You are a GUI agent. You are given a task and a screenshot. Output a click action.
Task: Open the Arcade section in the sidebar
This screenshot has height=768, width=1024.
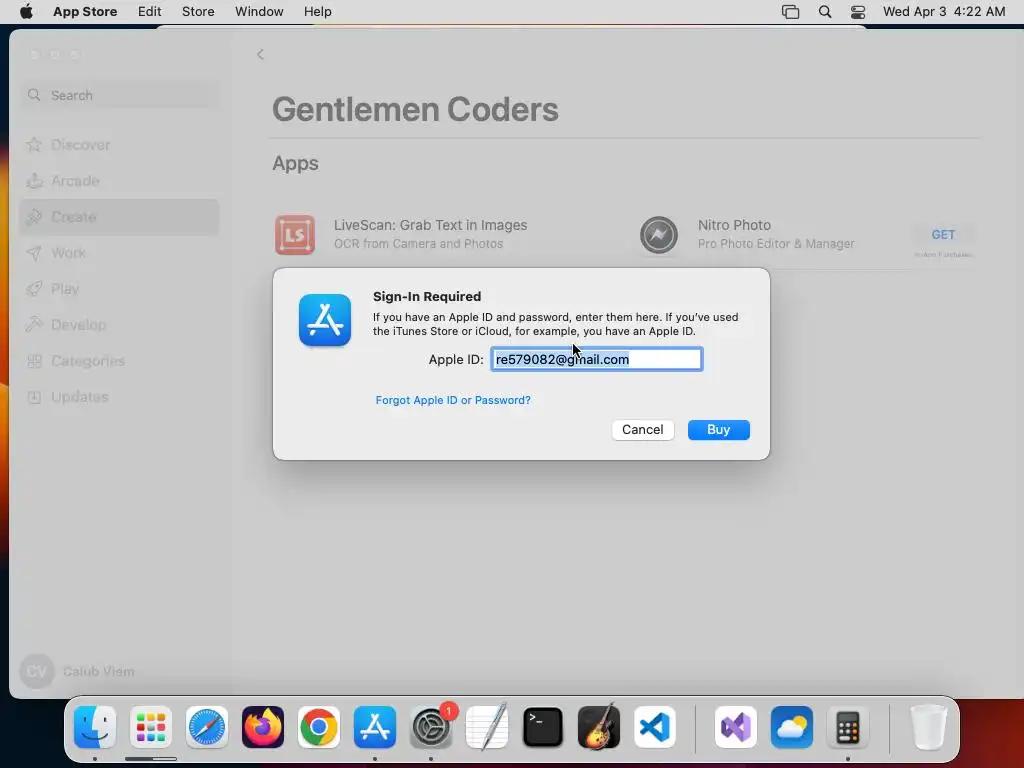(120, 181)
